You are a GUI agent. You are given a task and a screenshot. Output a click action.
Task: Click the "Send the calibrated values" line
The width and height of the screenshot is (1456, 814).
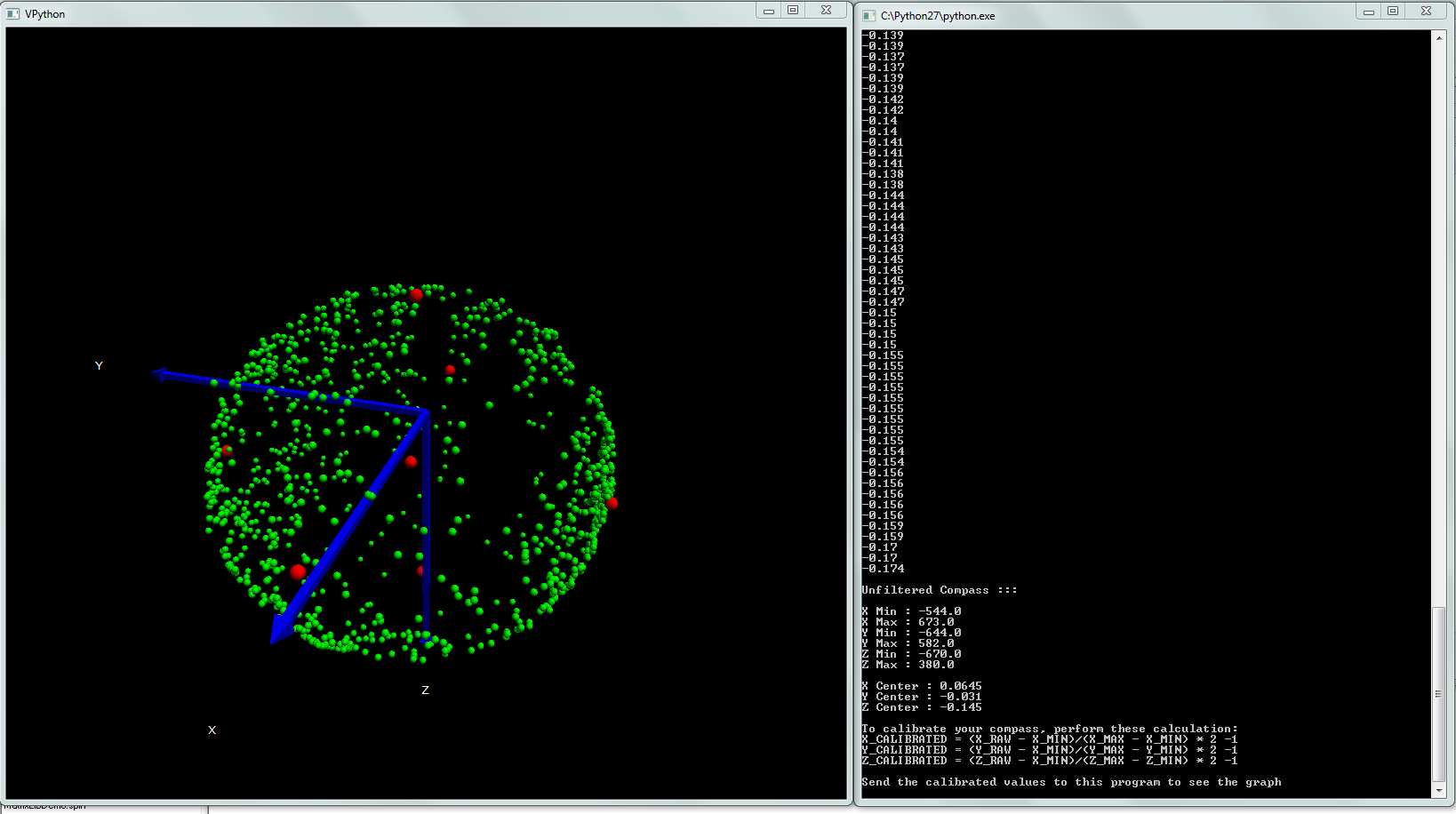click(1071, 782)
